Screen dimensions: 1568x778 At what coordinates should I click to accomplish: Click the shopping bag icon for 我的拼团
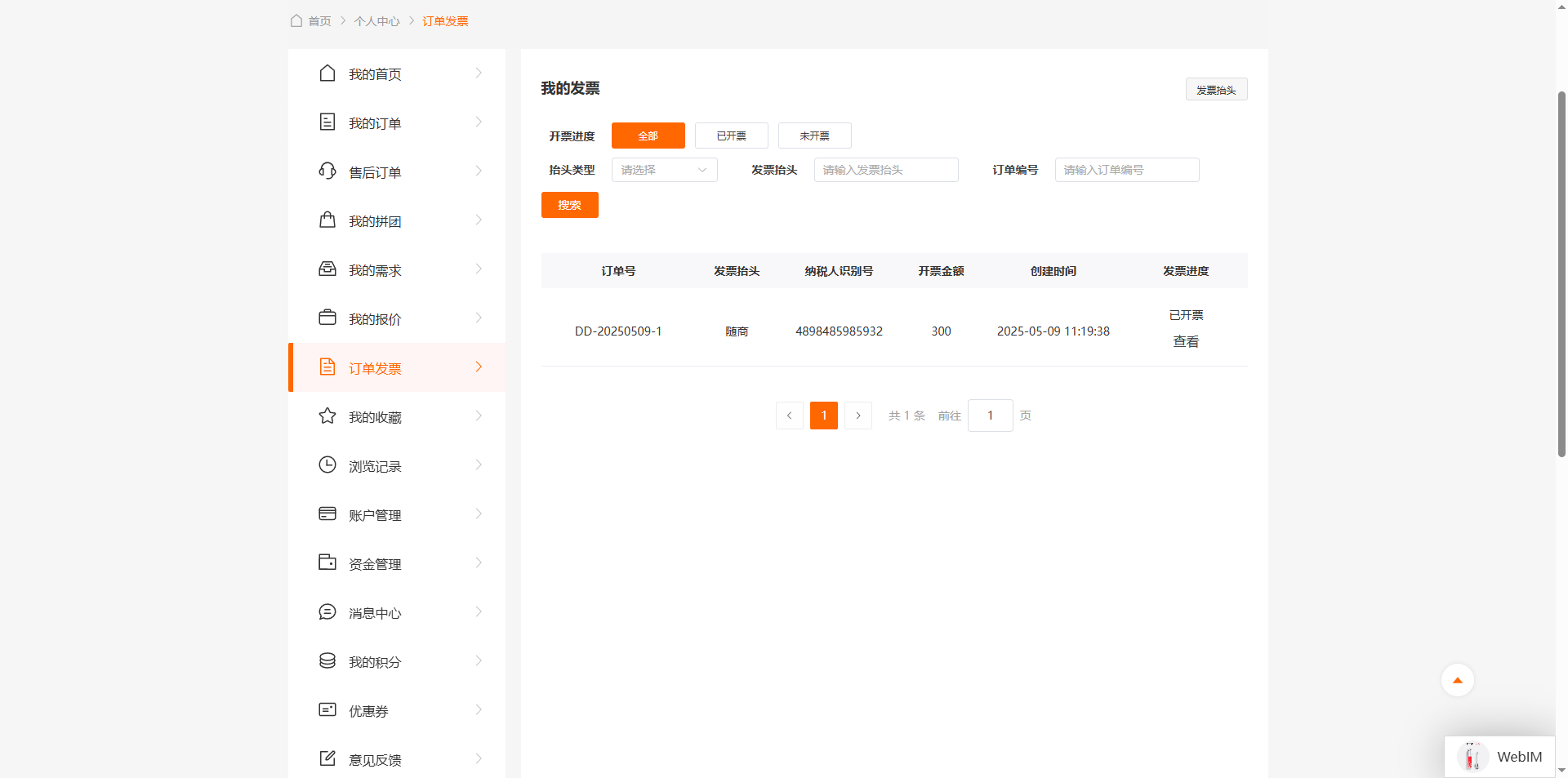(327, 220)
